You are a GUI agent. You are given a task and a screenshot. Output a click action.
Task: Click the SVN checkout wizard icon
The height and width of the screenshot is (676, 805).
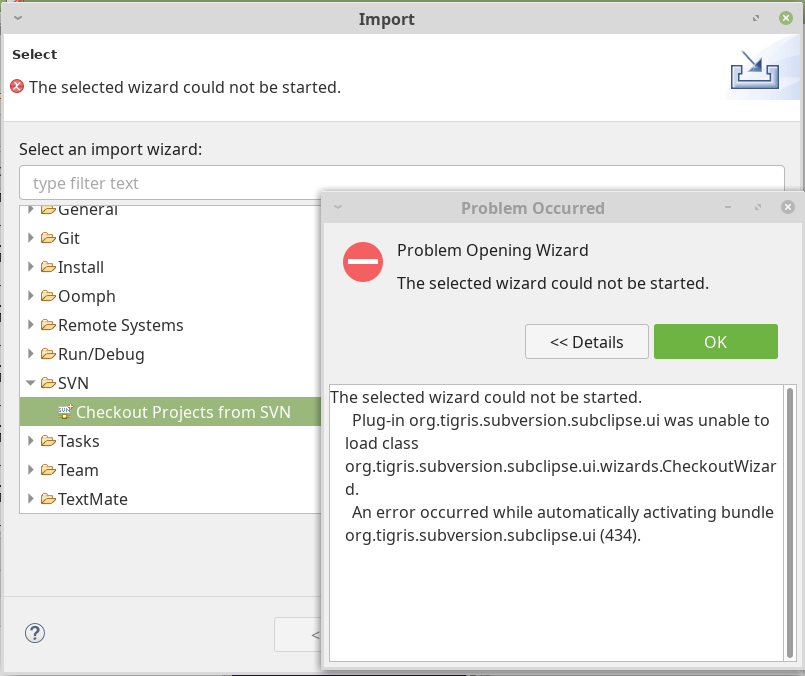point(65,412)
